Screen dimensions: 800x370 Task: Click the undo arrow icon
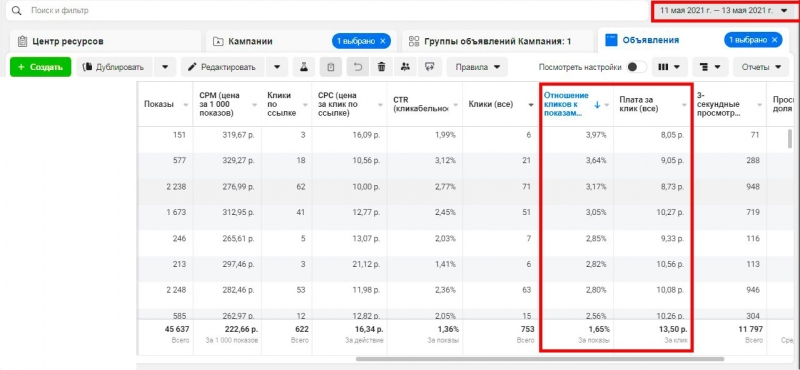tap(358, 67)
